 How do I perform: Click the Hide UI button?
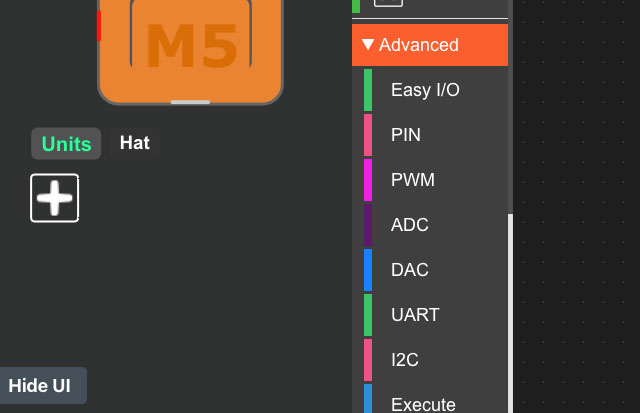click(x=42, y=386)
